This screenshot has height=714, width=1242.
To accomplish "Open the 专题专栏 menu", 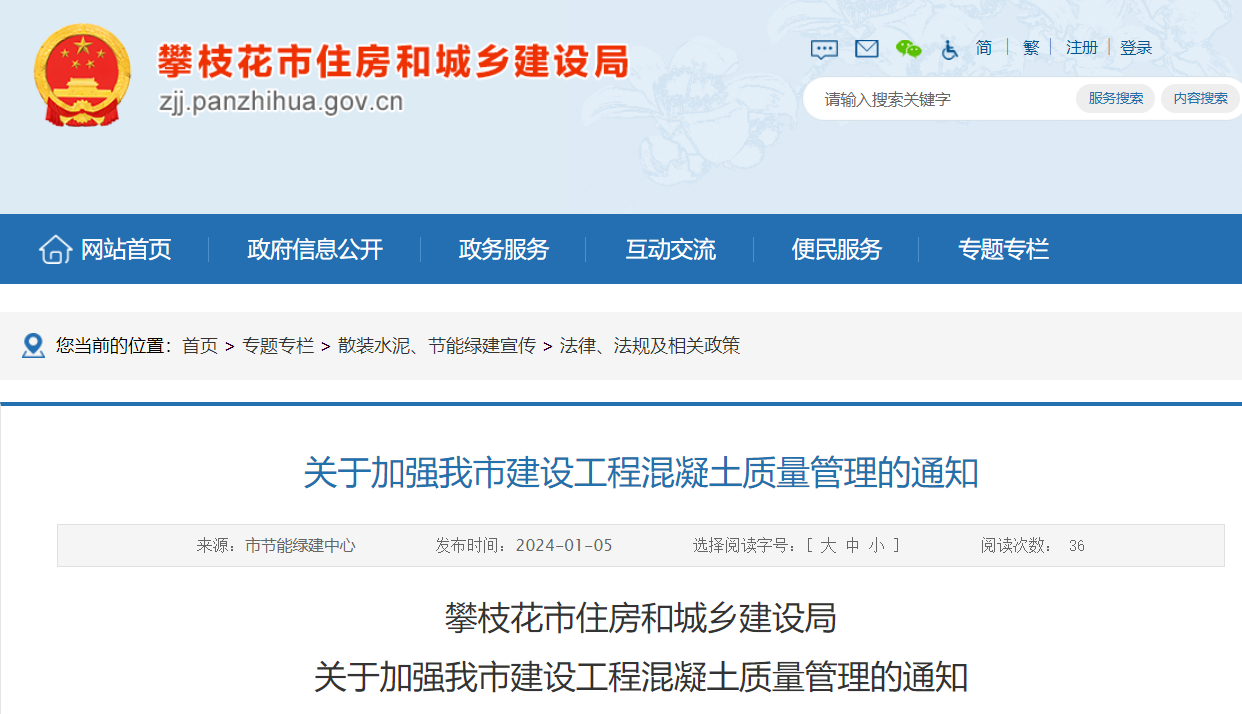I will tap(1004, 249).
